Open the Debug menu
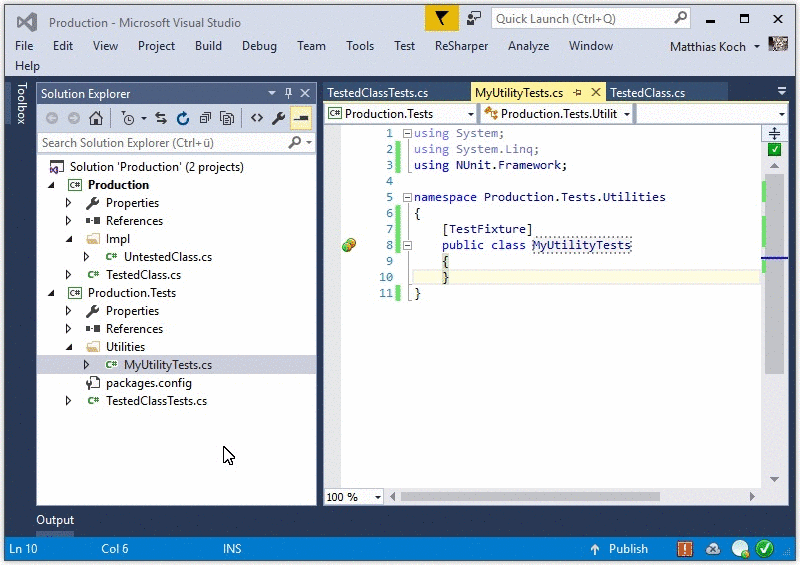 coord(259,46)
